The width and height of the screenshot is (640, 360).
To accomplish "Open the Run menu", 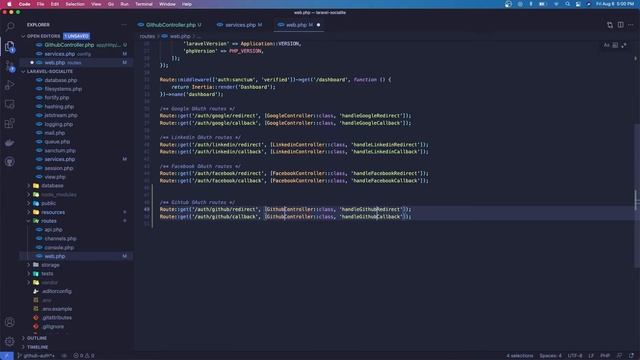I will 124,4.
